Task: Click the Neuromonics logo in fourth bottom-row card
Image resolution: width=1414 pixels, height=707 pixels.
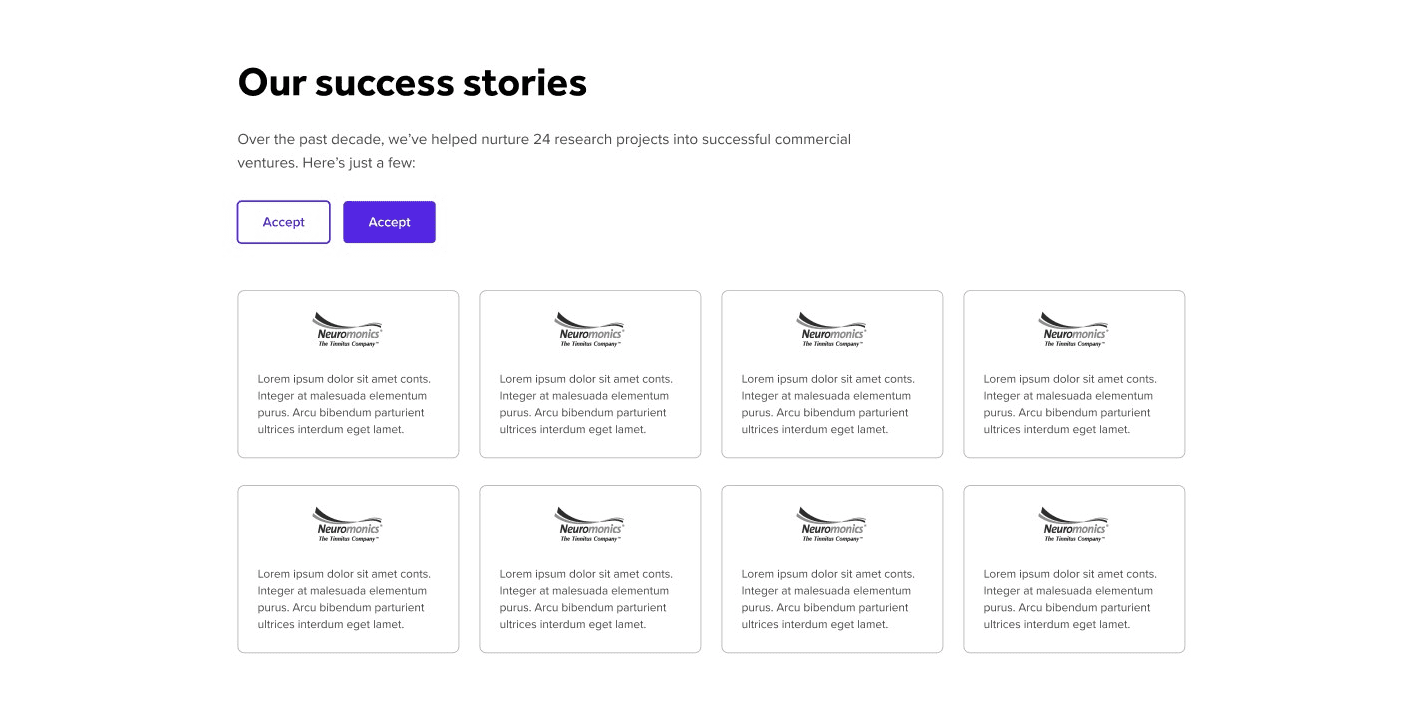Action: tap(1075, 524)
